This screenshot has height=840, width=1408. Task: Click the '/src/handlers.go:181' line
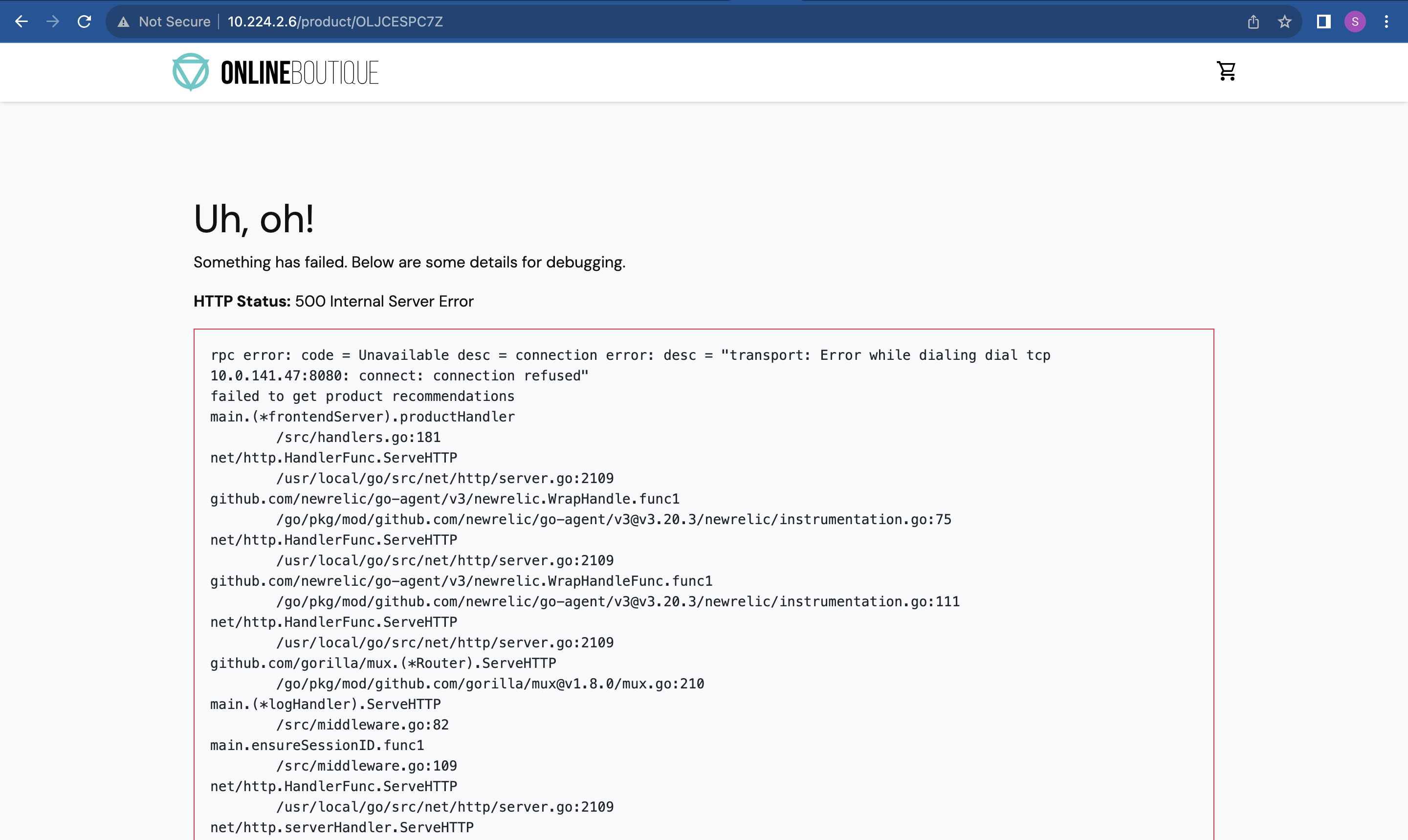click(358, 437)
